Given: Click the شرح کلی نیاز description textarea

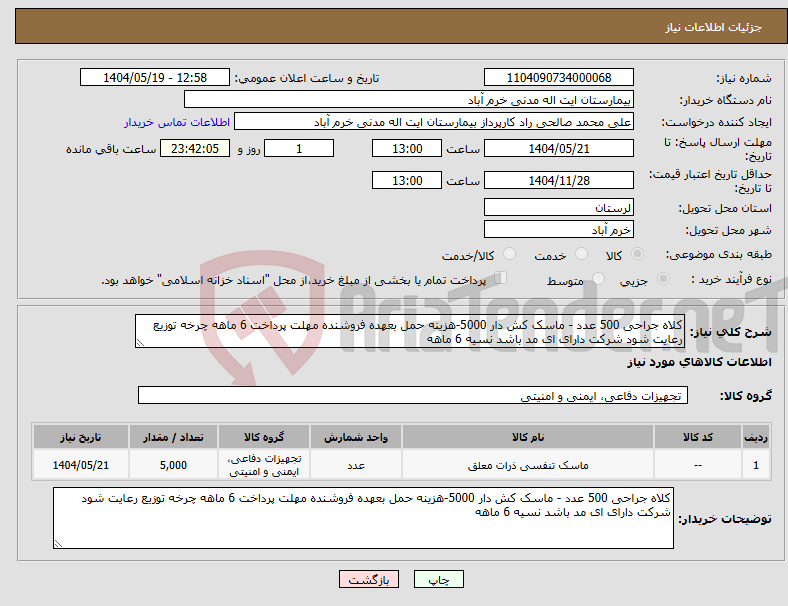Looking at the screenshot, I should click(x=410, y=331).
